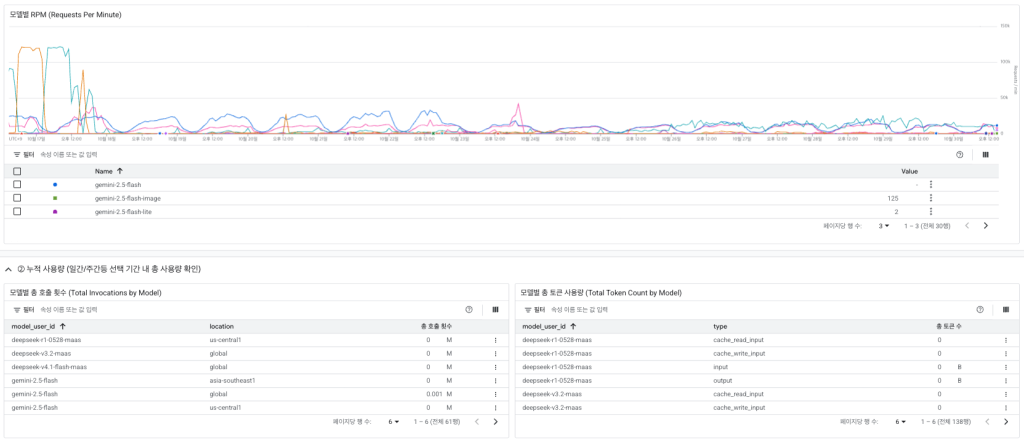Click model_user_id header in Total Invocations table
Image resolution: width=1024 pixels, height=443 pixels.
[33, 326]
